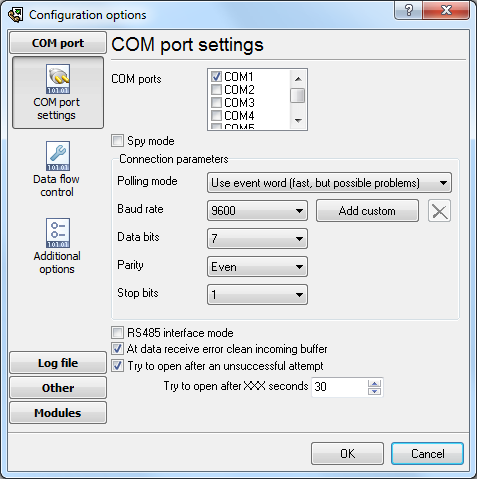Click the application icon in title bar
The height and width of the screenshot is (479, 477).
(x=16, y=15)
